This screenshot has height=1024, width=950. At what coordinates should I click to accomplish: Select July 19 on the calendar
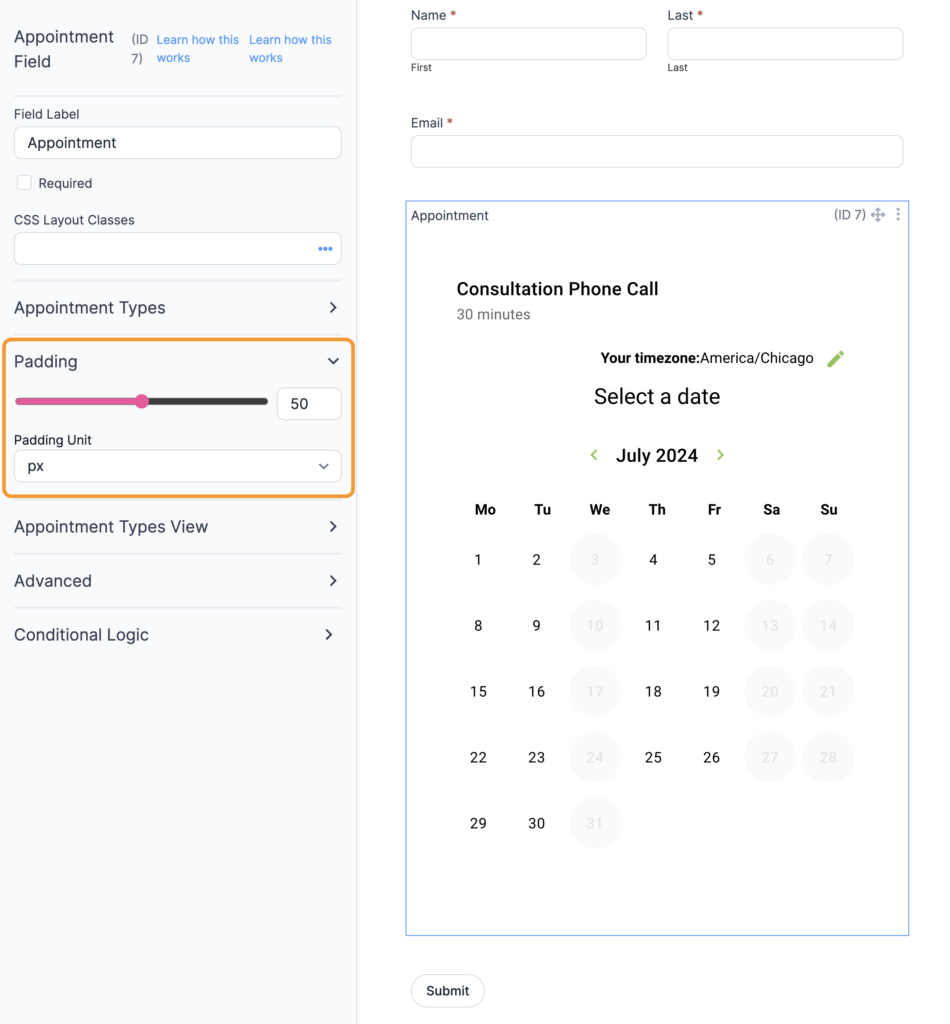click(712, 692)
